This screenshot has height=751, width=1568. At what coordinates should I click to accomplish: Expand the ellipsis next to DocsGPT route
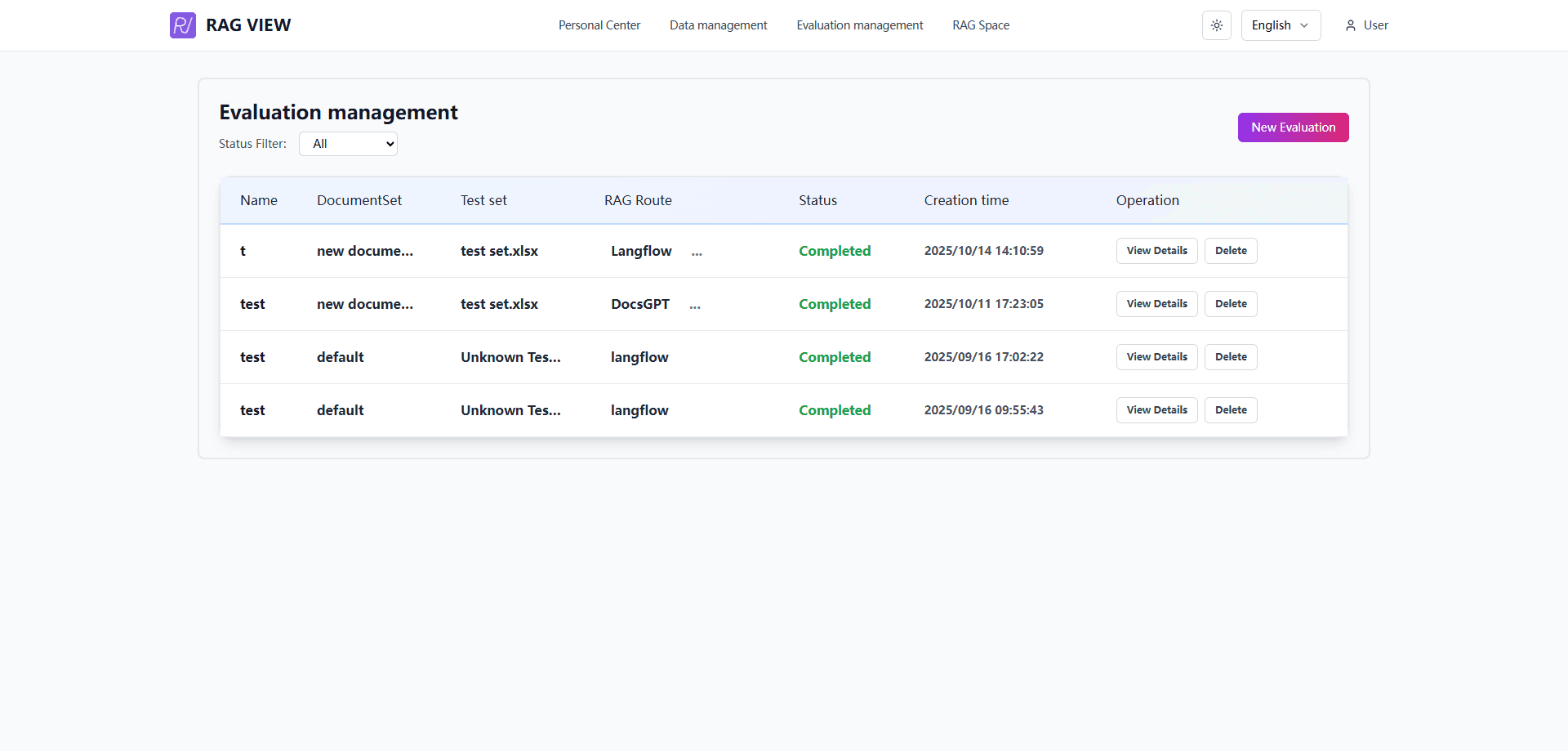coord(695,306)
